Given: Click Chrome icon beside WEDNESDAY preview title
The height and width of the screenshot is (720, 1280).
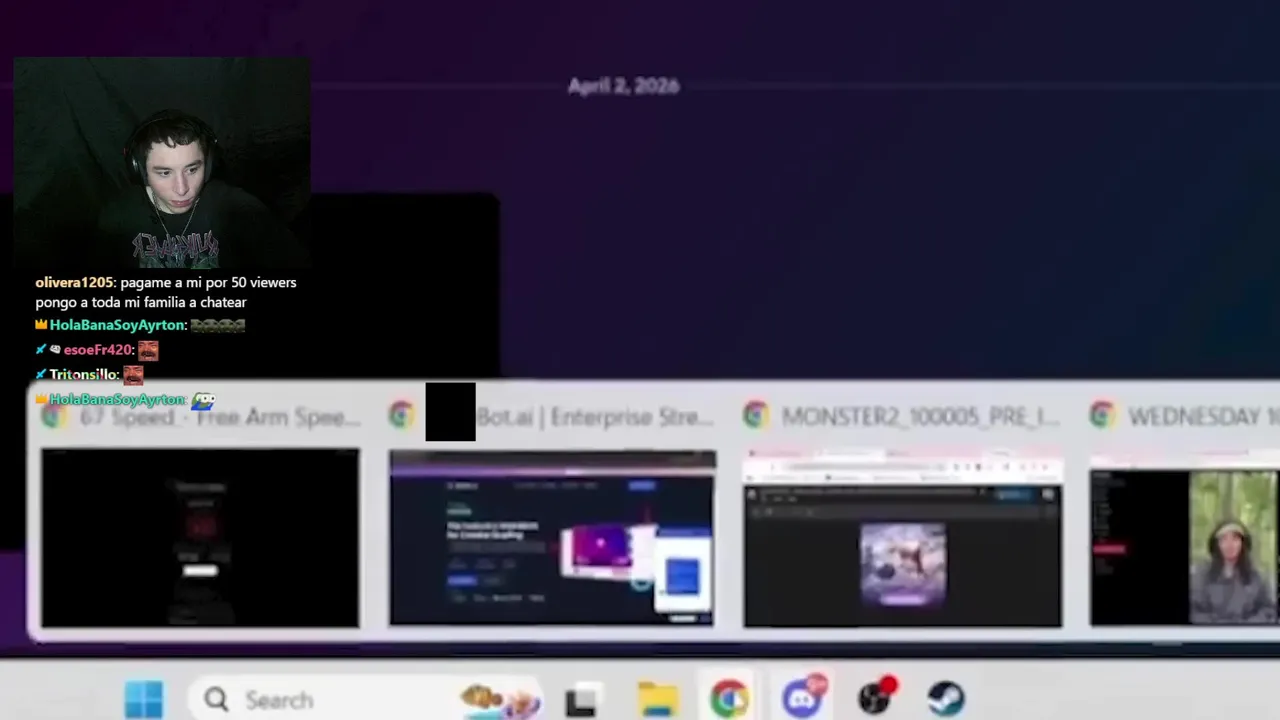Looking at the screenshot, I should (x=1102, y=416).
